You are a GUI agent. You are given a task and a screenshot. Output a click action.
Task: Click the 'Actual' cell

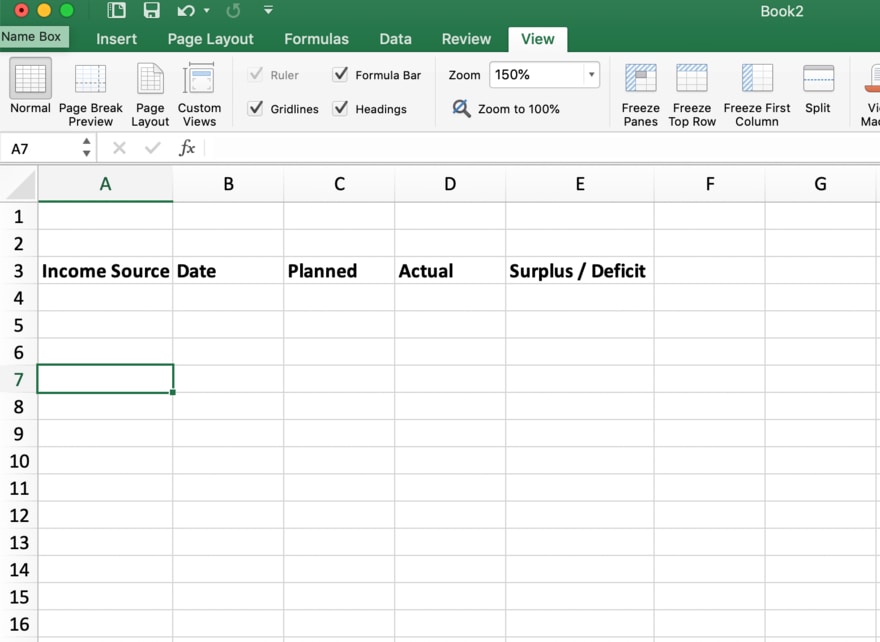[x=450, y=271]
